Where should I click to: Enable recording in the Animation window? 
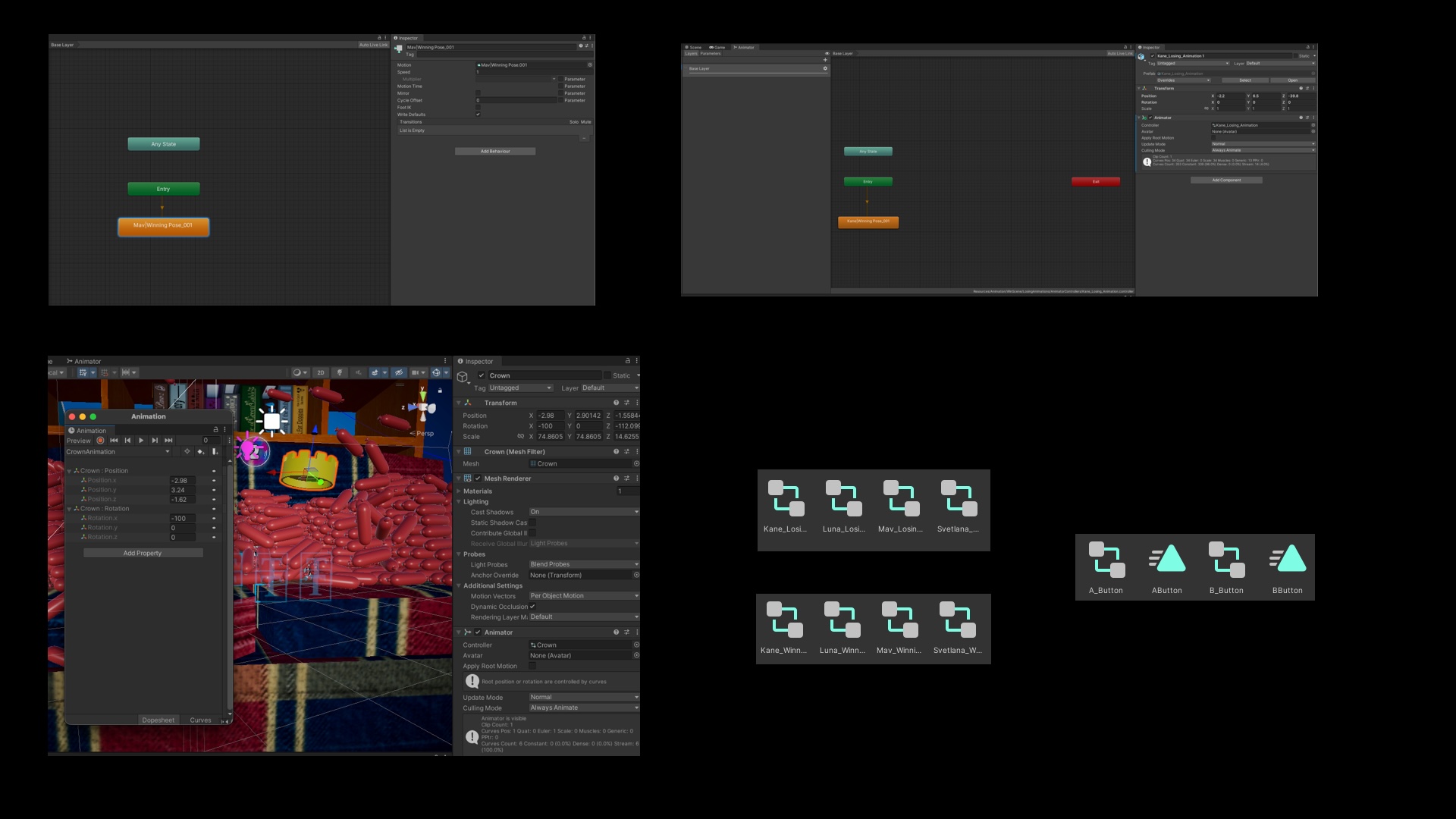click(x=101, y=441)
